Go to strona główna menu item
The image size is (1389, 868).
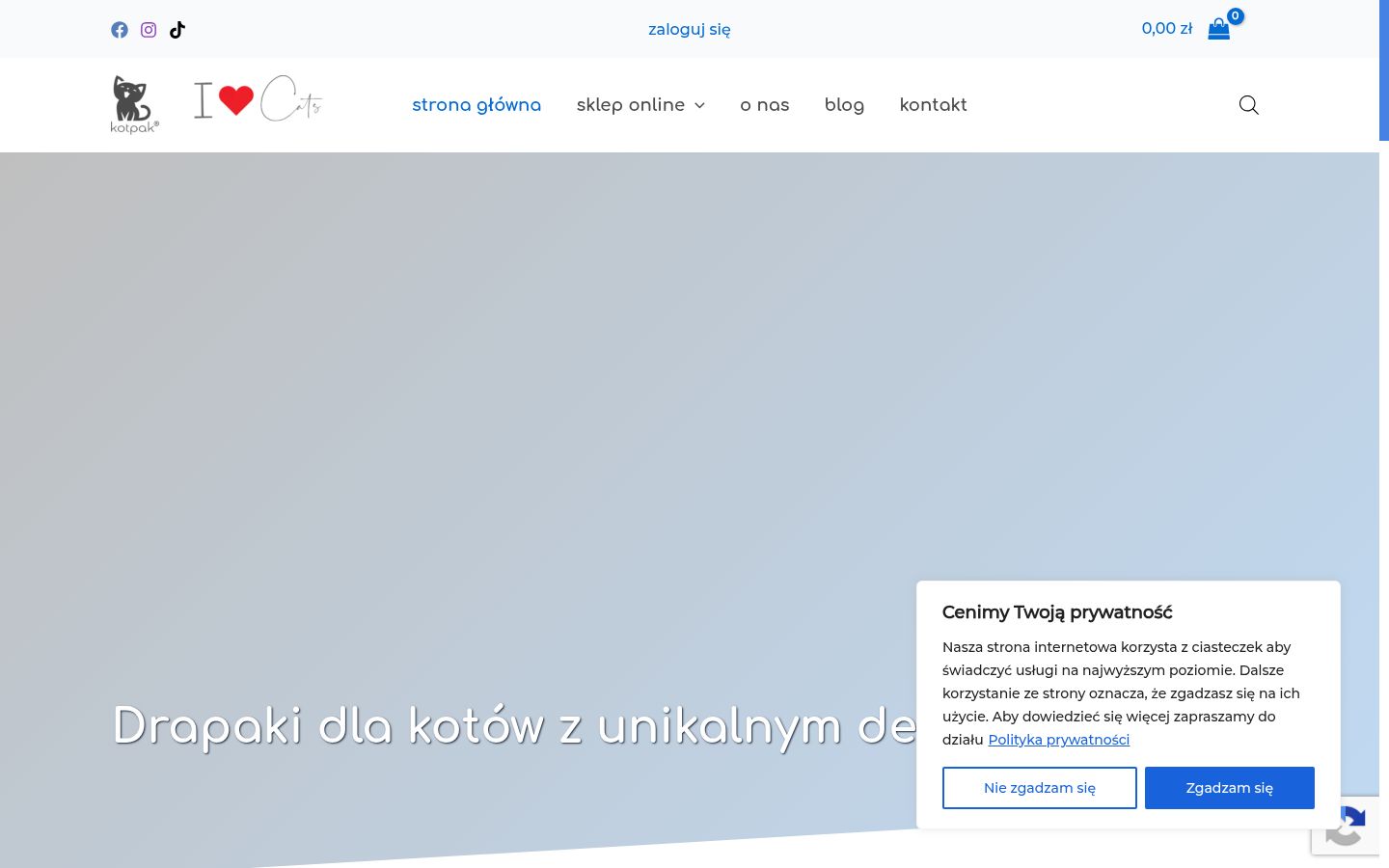point(477,105)
